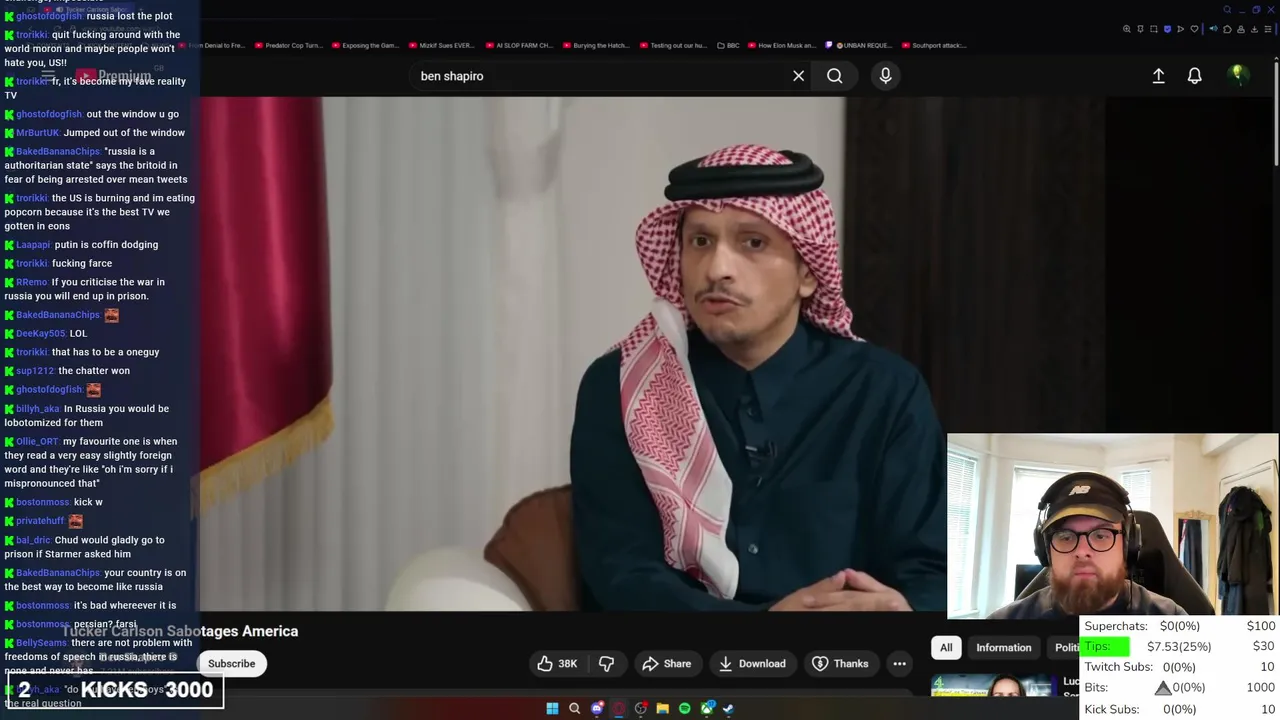Select the 'Information' filter chip
The image size is (1280, 720).
tap(1003, 647)
